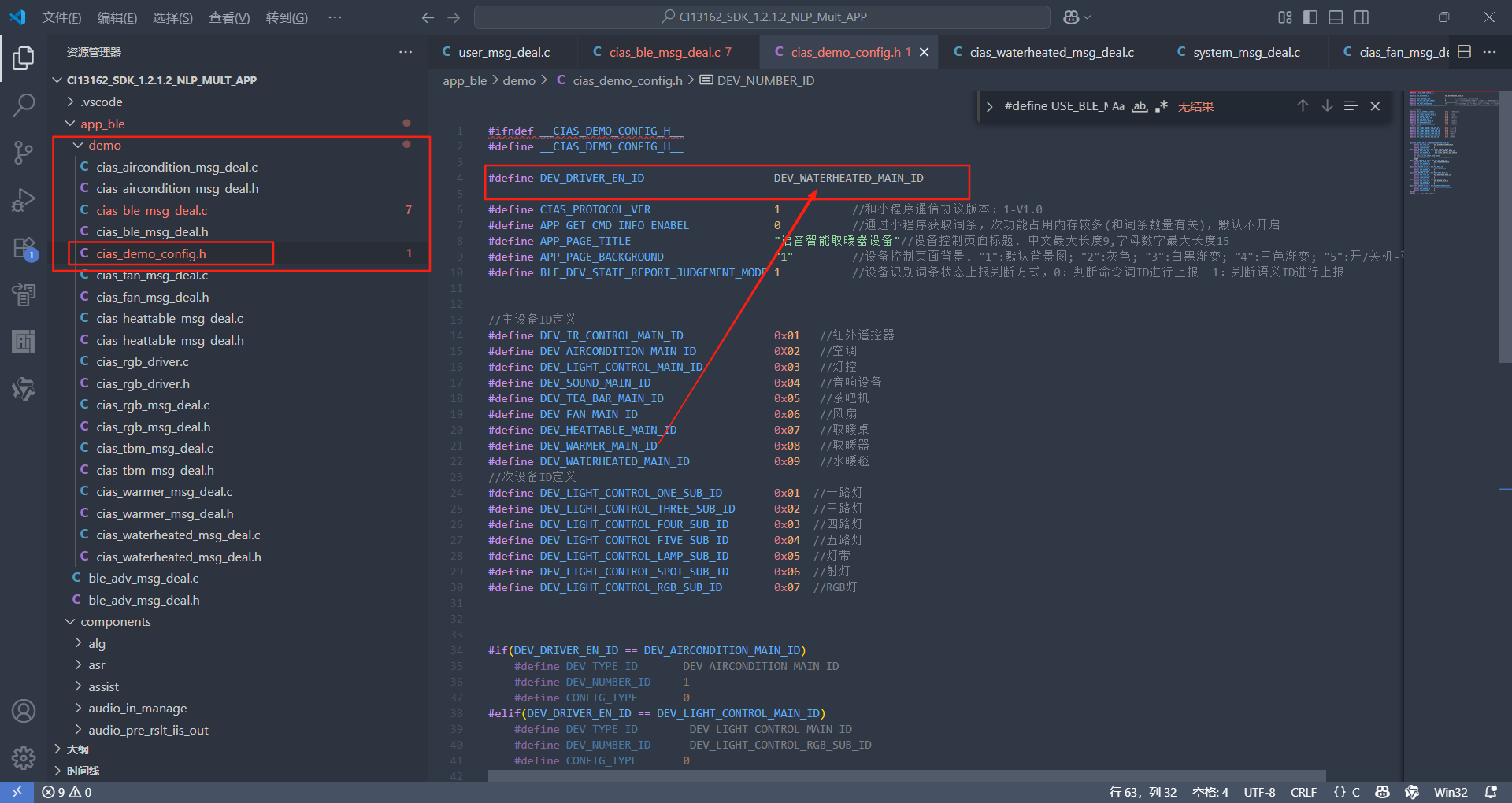1512x803 pixels.
Task: Open the Search view in activity bar
Action: click(x=24, y=105)
